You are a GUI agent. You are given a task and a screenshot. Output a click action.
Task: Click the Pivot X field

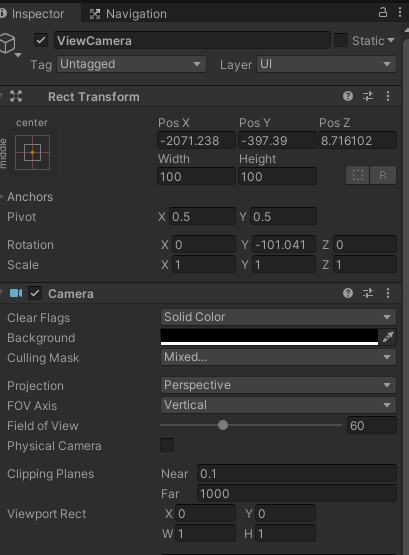click(202, 216)
